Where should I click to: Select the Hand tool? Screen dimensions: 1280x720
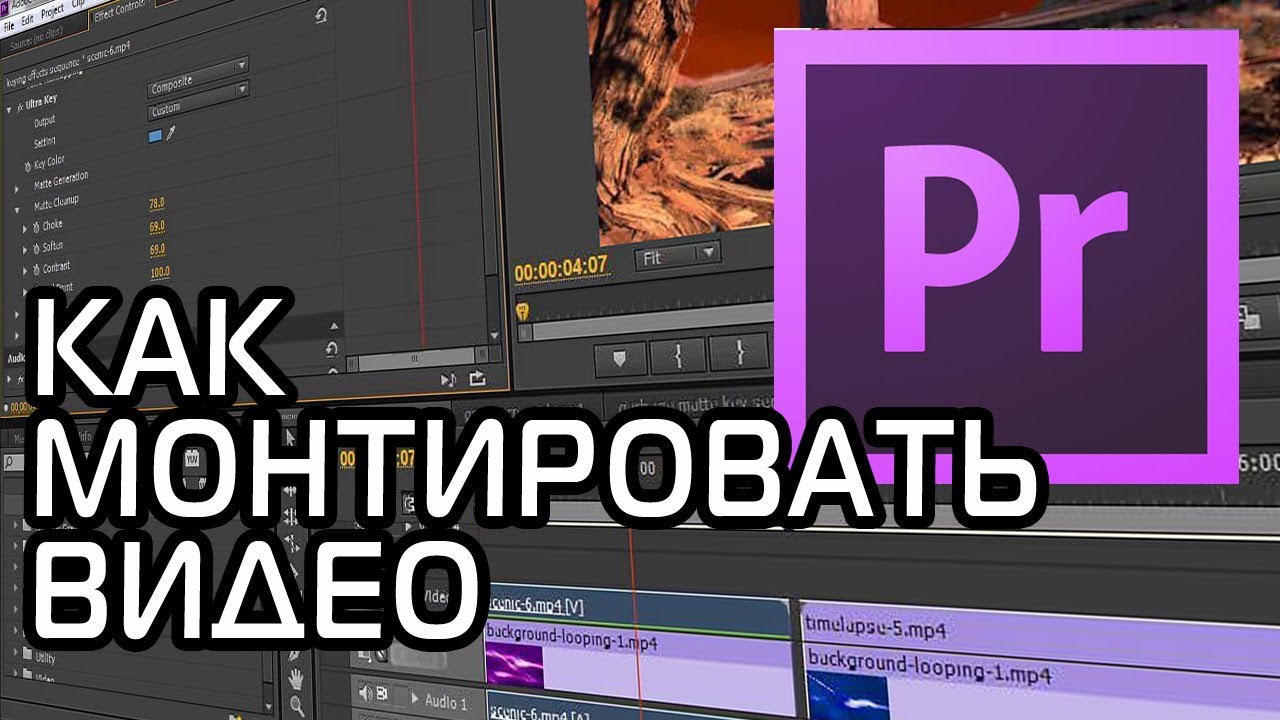[297, 679]
